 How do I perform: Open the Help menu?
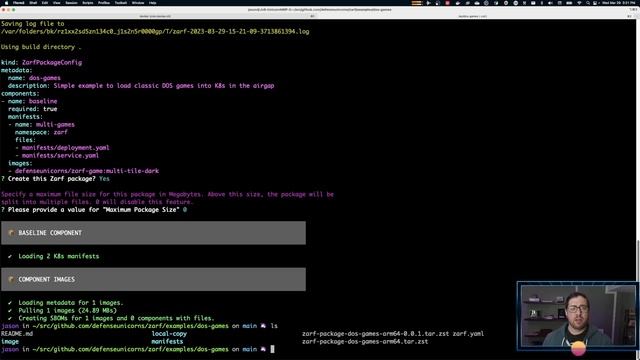coord(152,3)
